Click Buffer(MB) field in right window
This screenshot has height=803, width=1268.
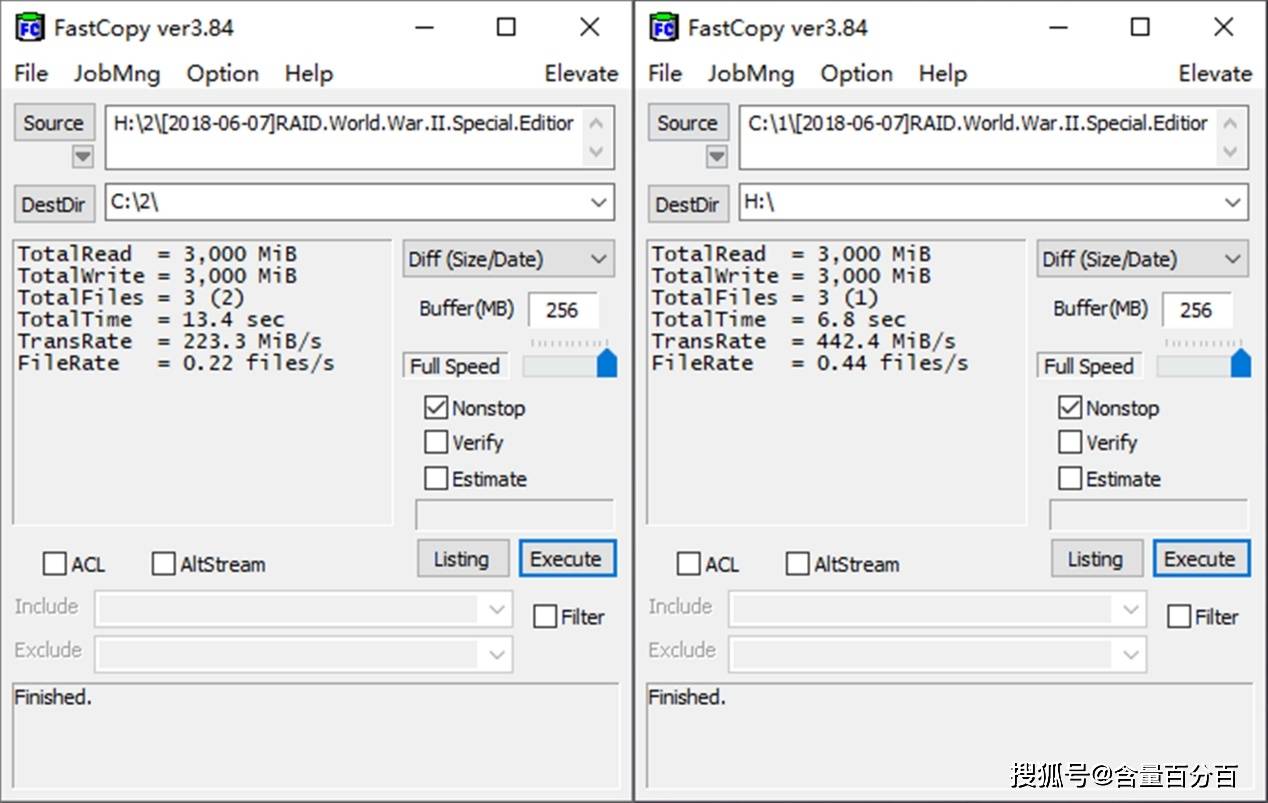1197,310
